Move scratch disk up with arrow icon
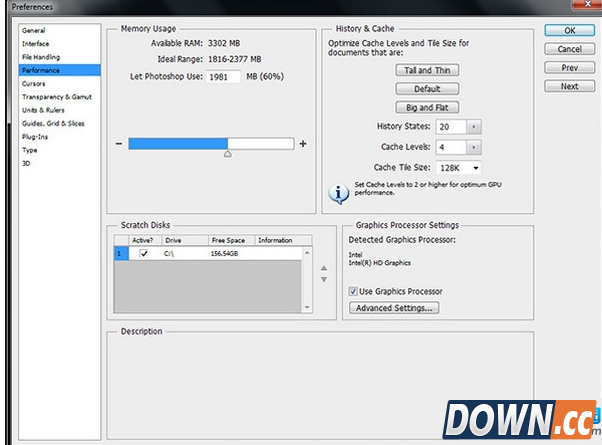 coord(322,267)
